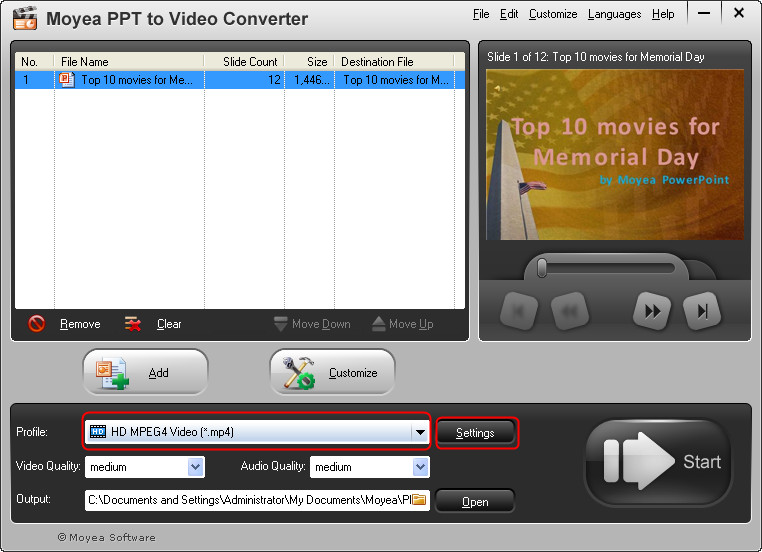Click the destination cell 'Top 10 movies for M...'
The height and width of the screenshot is (552, 762).
pyautogui.click(x=396, y=80)
